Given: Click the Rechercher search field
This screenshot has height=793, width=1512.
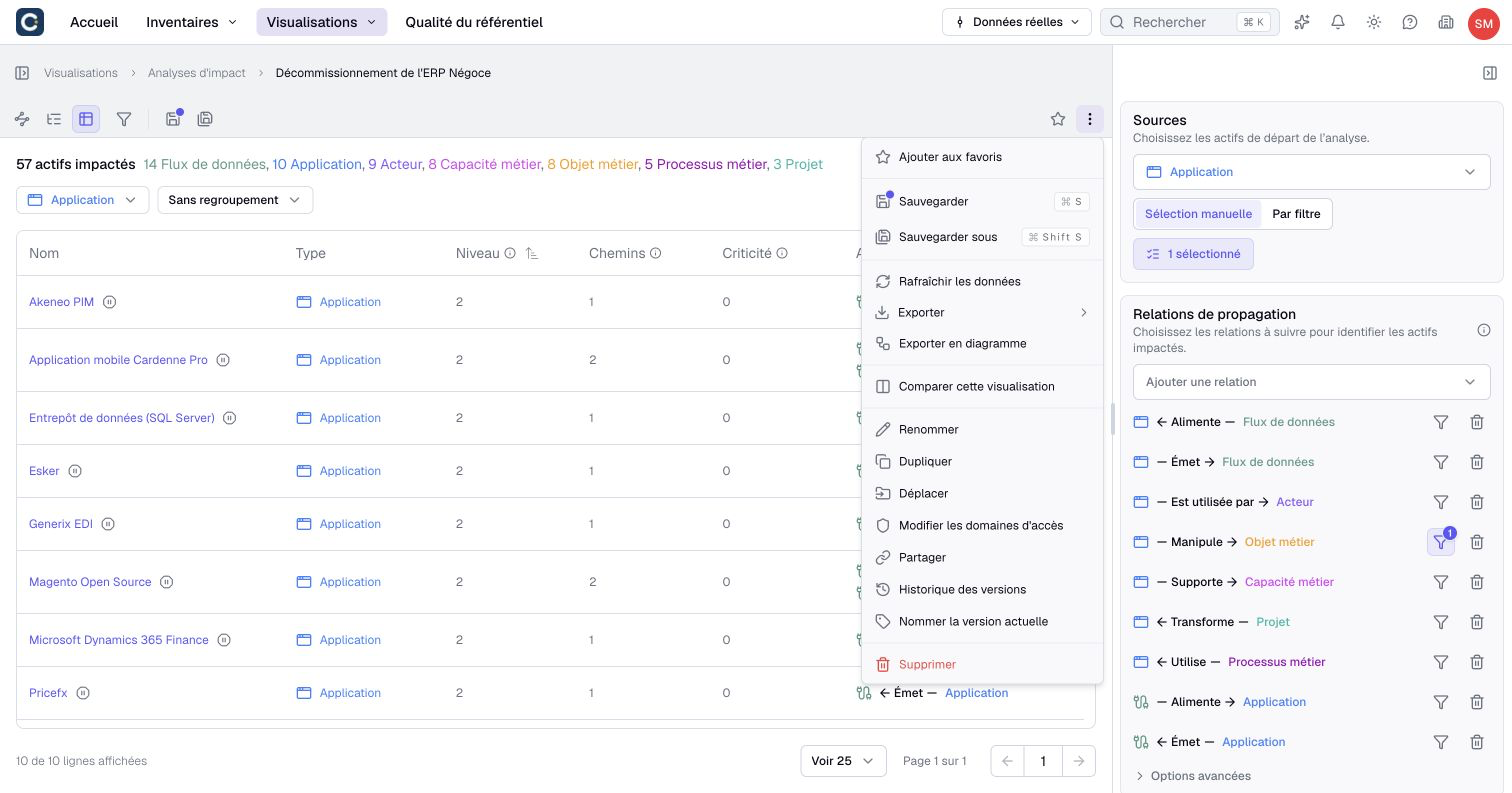Looking at the screenshot, I should point(1190,22).
